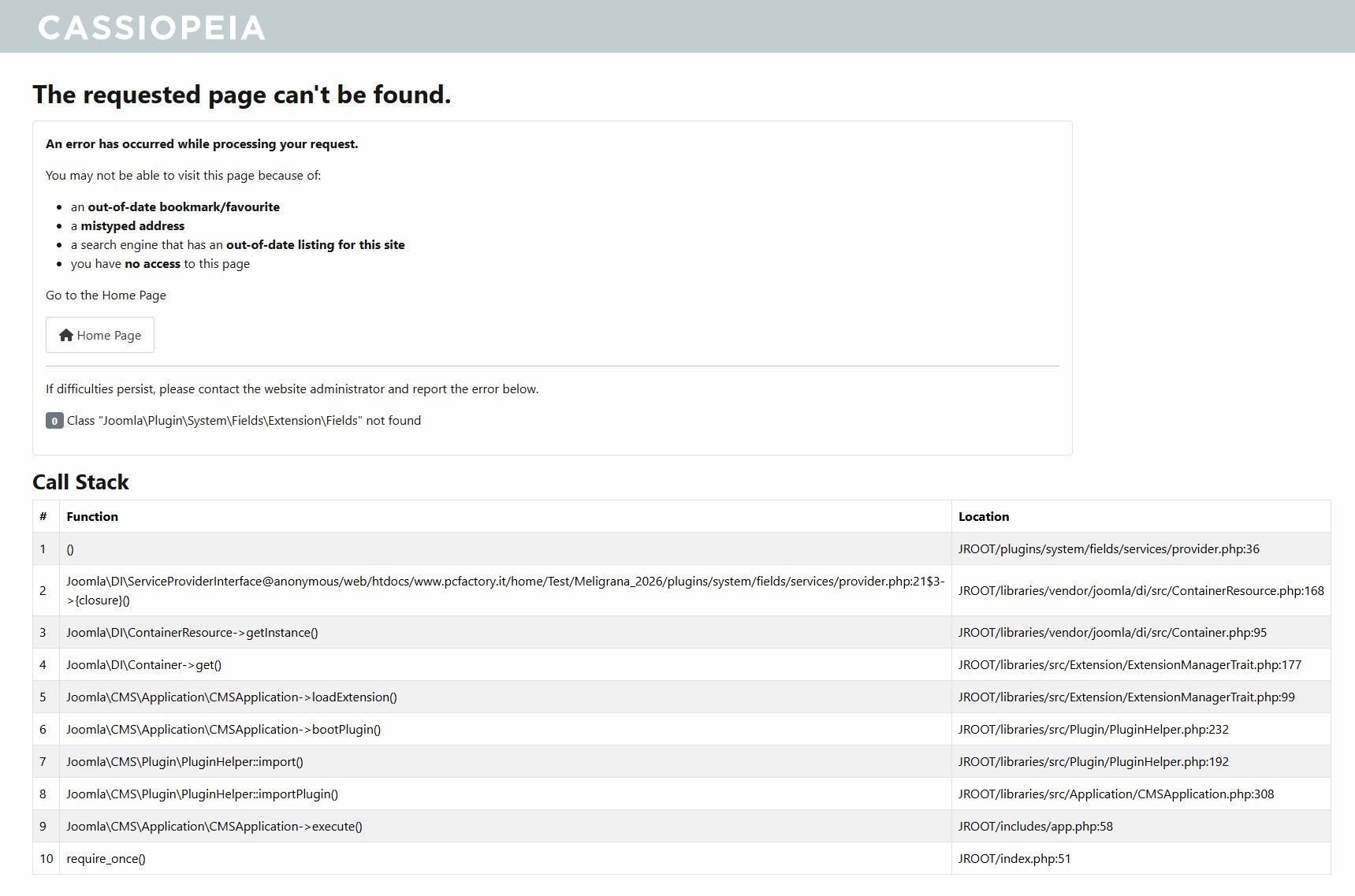Click the # column header
1355x896 pixels.
tap(43, 517)
